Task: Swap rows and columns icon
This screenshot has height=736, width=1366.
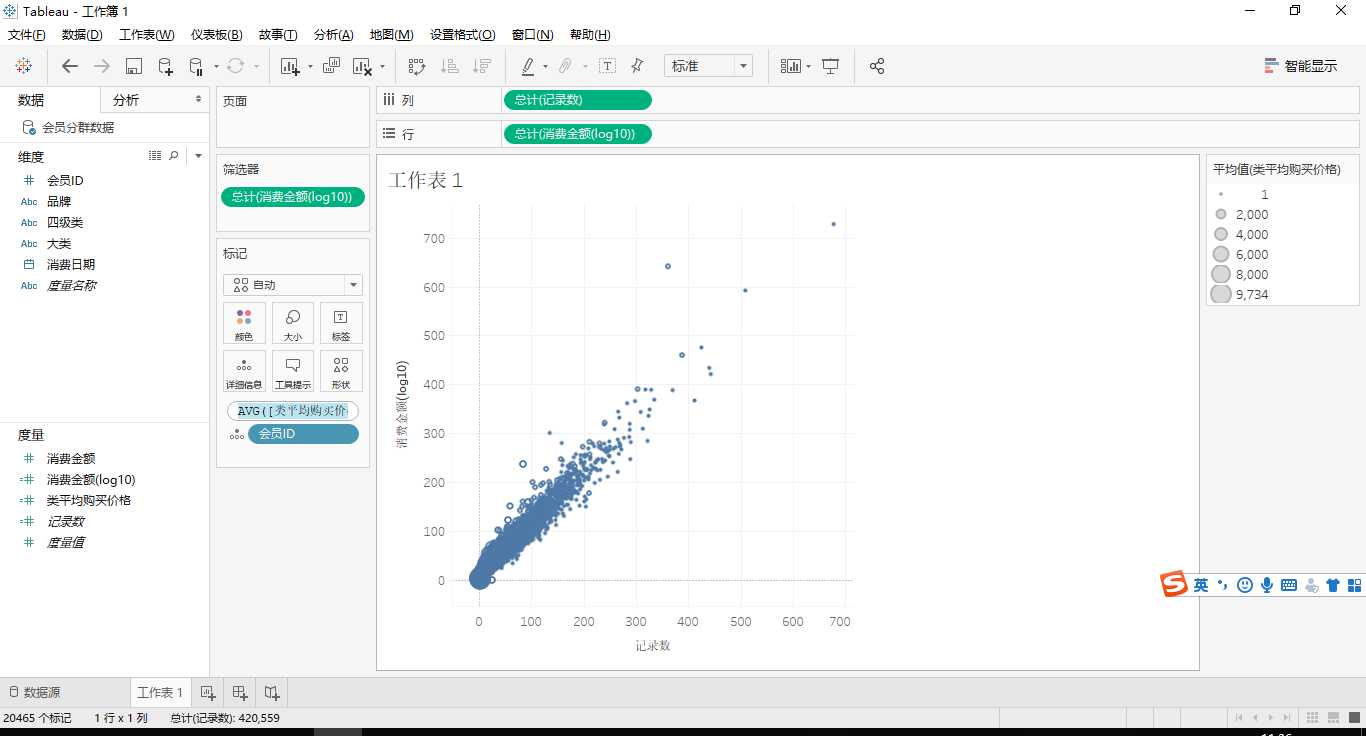Action: [417, 66]
